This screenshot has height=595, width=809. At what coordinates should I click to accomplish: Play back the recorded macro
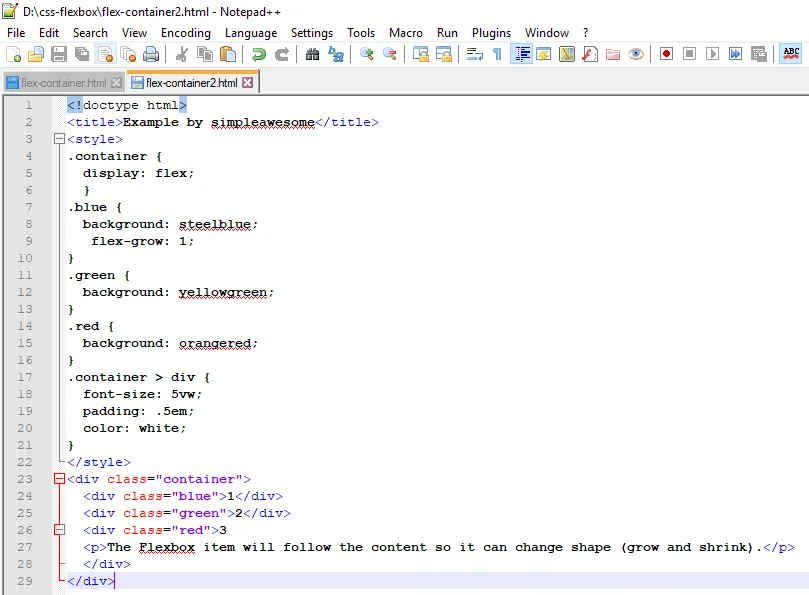click(713, 54)
